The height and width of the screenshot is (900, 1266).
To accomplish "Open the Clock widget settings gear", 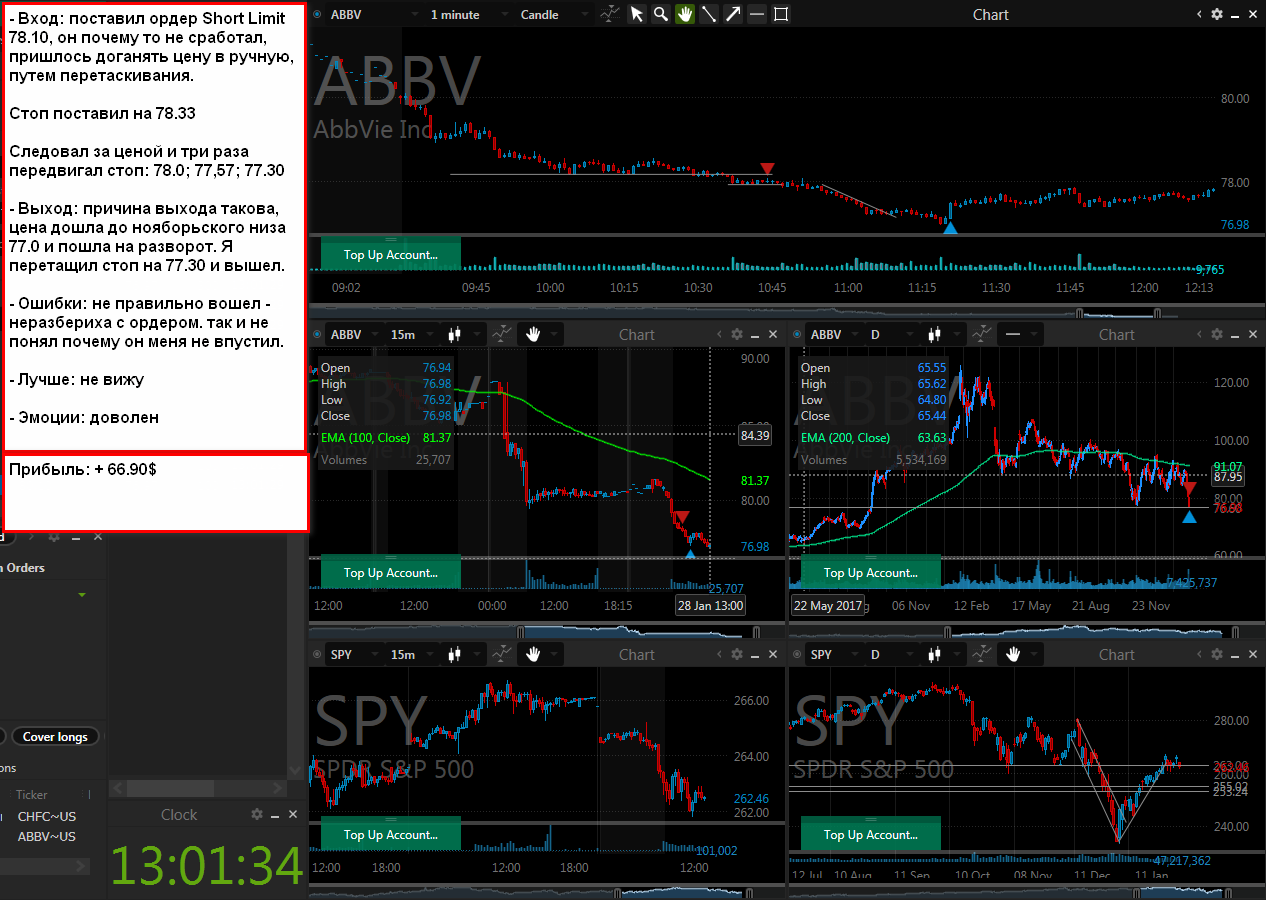I will tap(257, 814).
